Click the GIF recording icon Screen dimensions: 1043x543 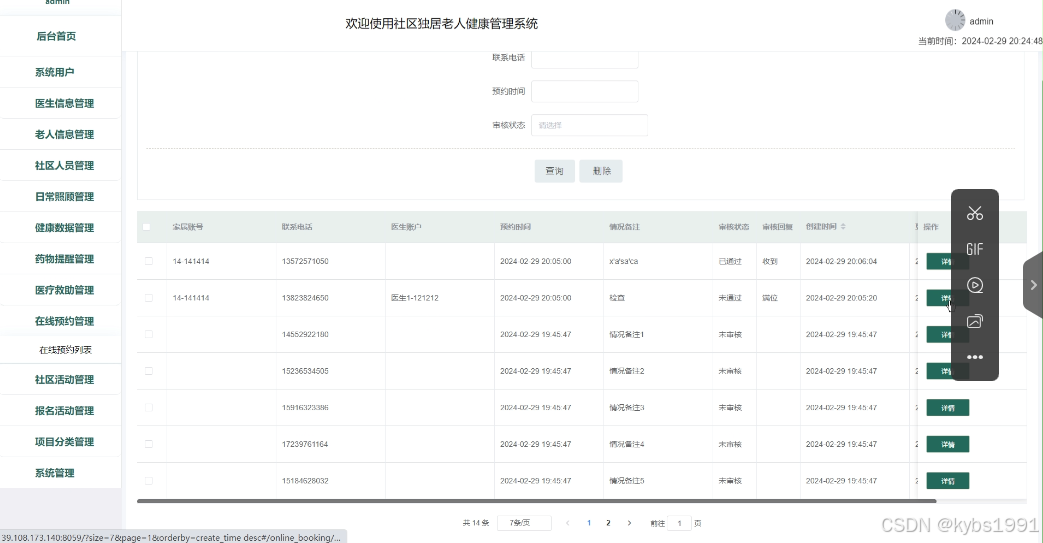tap(974, 250)
